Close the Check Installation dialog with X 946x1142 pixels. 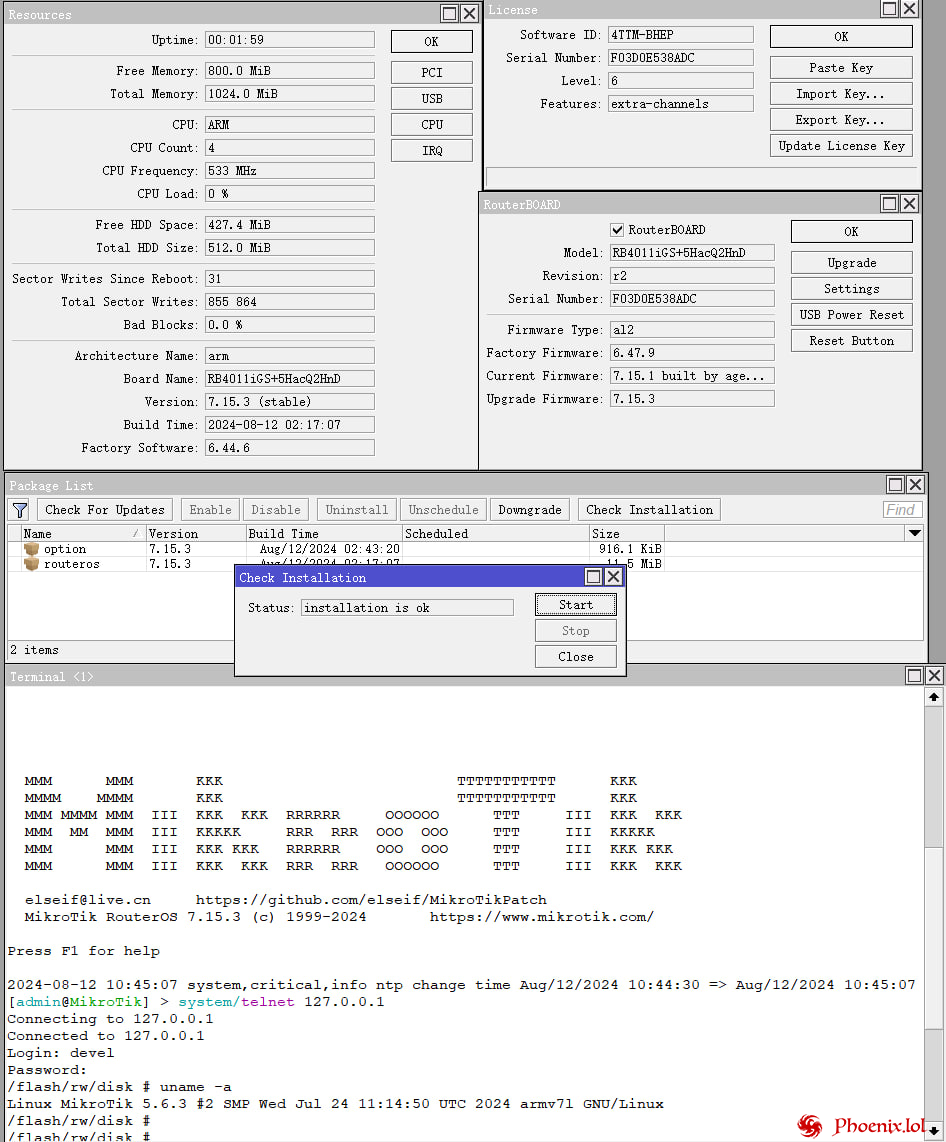click(613, 577)
